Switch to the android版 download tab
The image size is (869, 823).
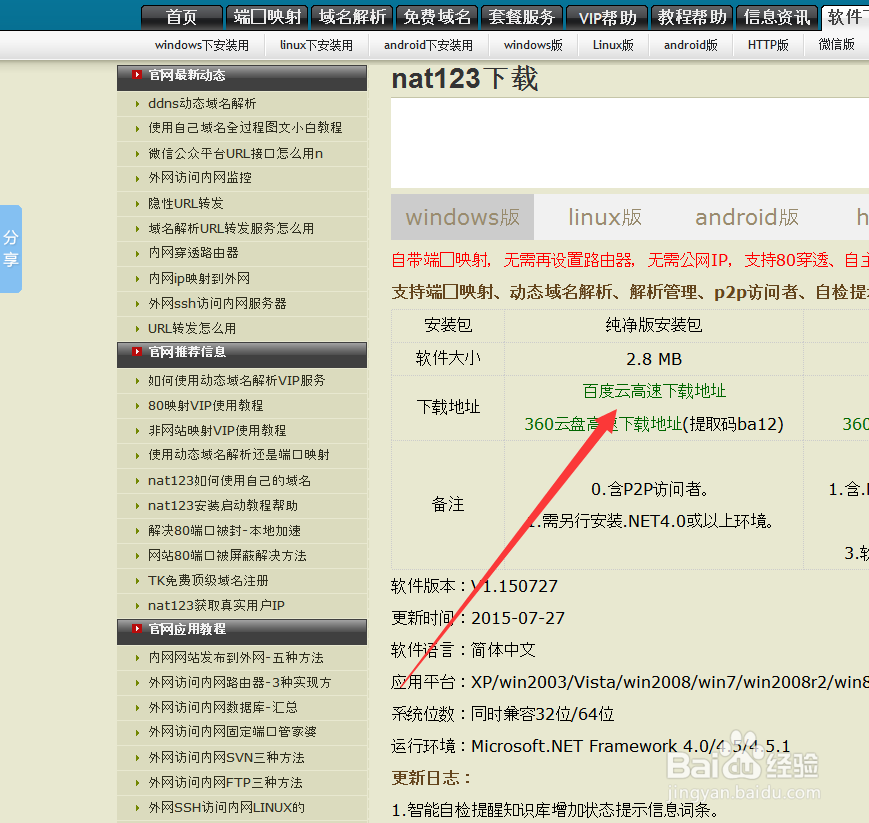point(747,217)
